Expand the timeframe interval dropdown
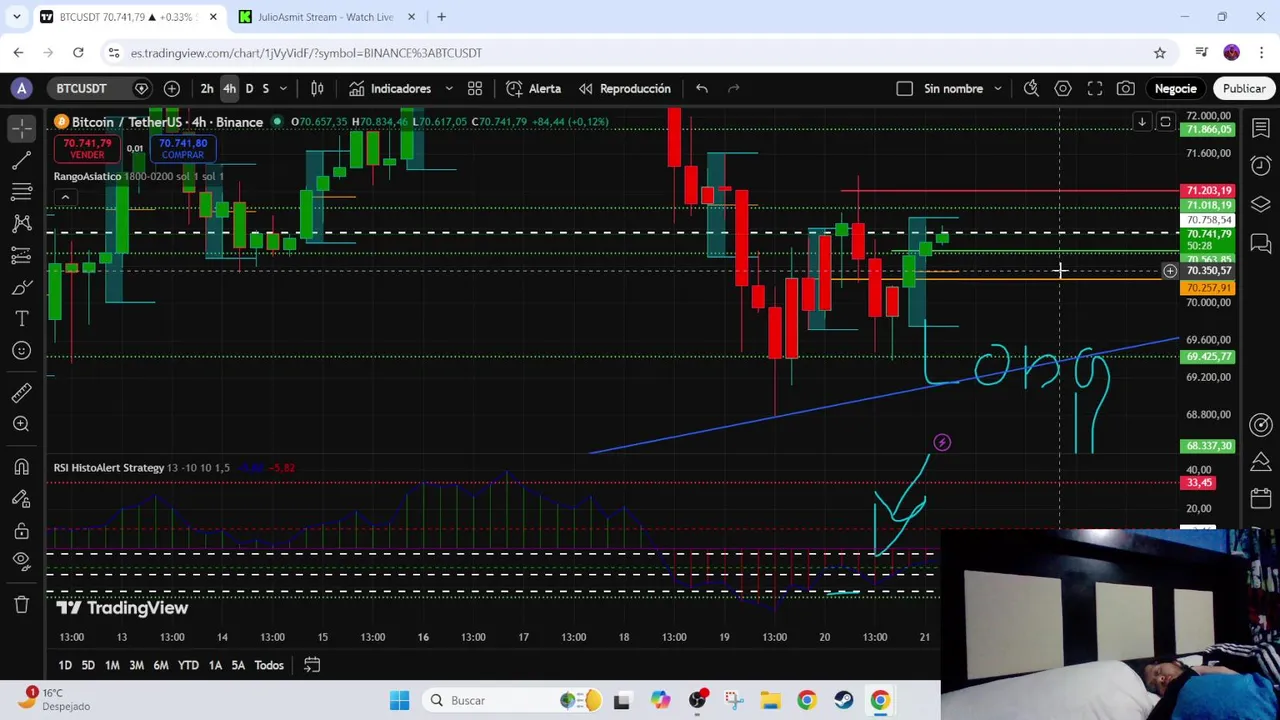The image size is (1280, 720). click(283, 88)
